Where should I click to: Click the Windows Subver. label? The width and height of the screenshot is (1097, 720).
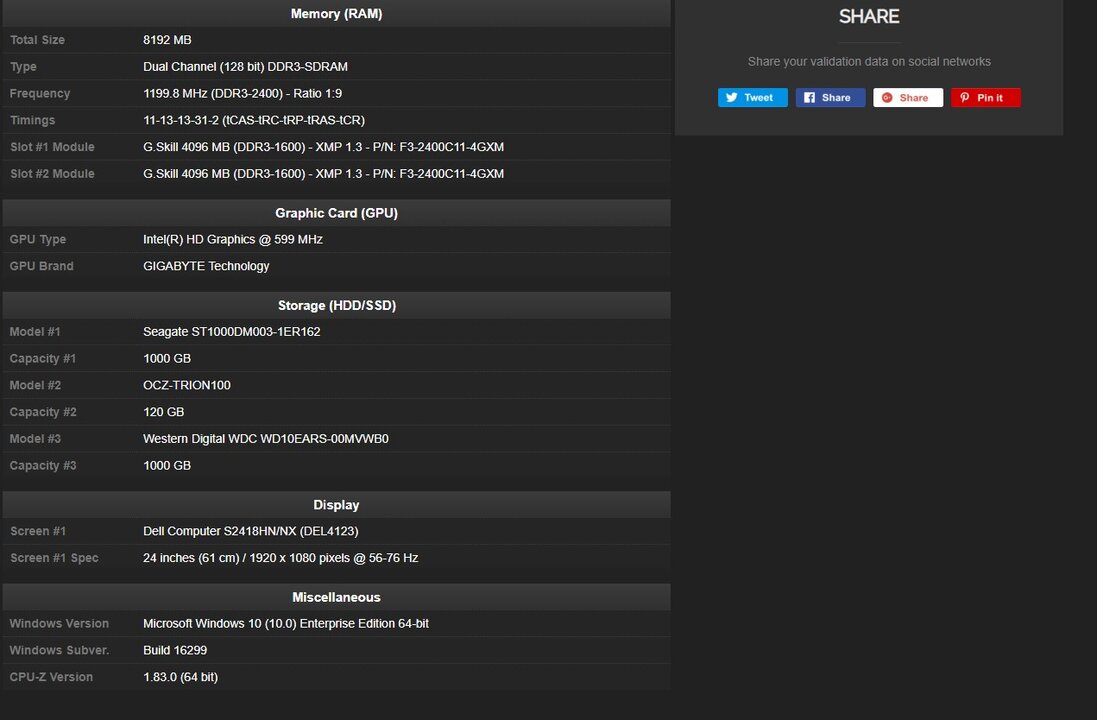[x=59, y=650]
